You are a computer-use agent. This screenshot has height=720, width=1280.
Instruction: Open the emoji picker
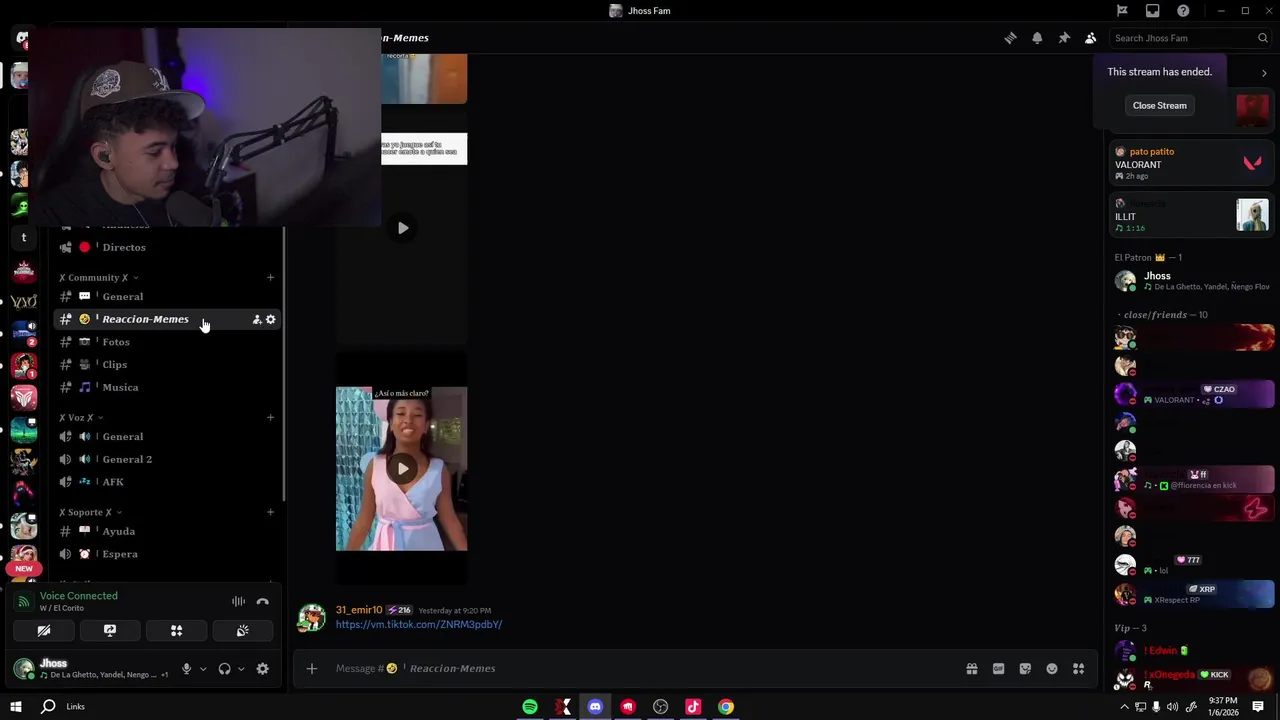click(x=1052, y=669)
